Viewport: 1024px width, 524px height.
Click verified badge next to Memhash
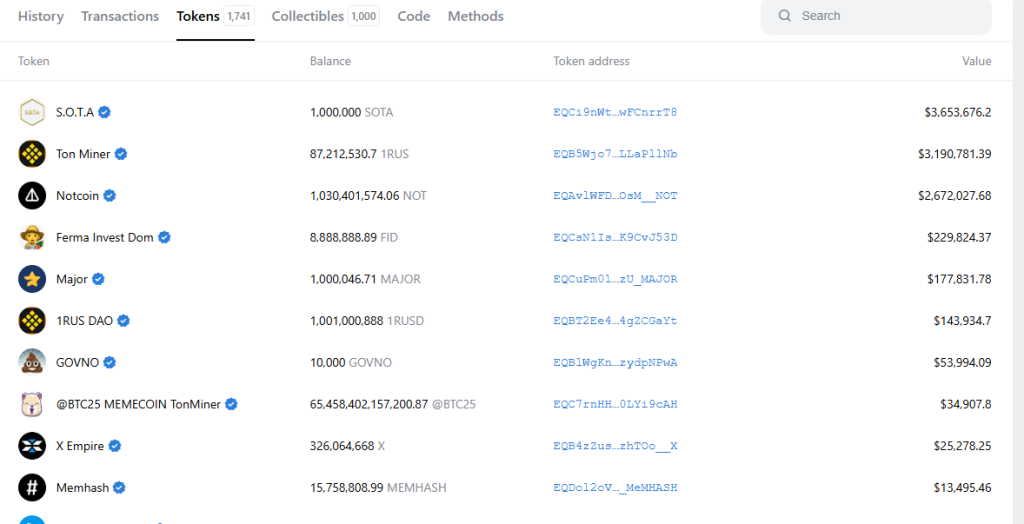pos(120,487)
